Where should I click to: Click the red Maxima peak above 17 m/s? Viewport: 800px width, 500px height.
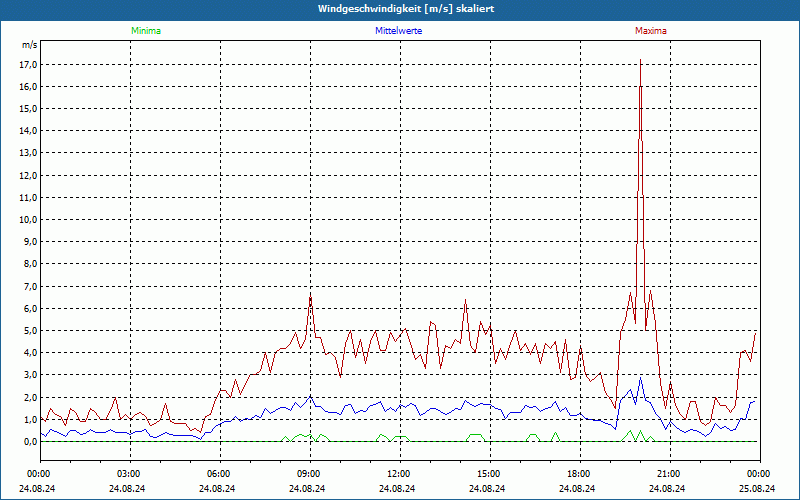640,61
